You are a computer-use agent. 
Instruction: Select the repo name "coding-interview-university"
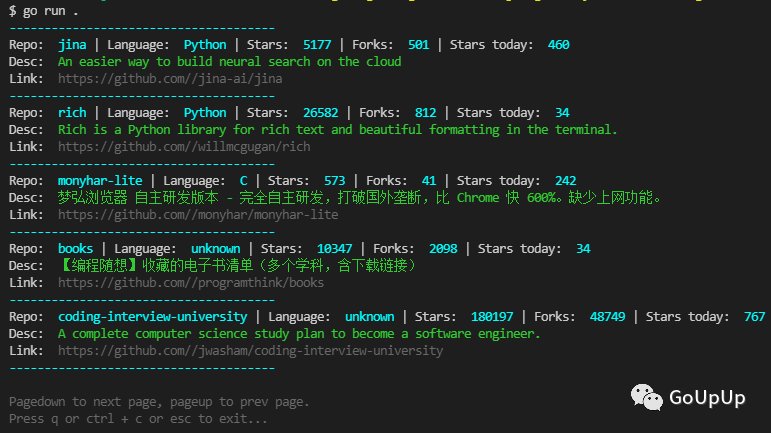tap(152, 317)
